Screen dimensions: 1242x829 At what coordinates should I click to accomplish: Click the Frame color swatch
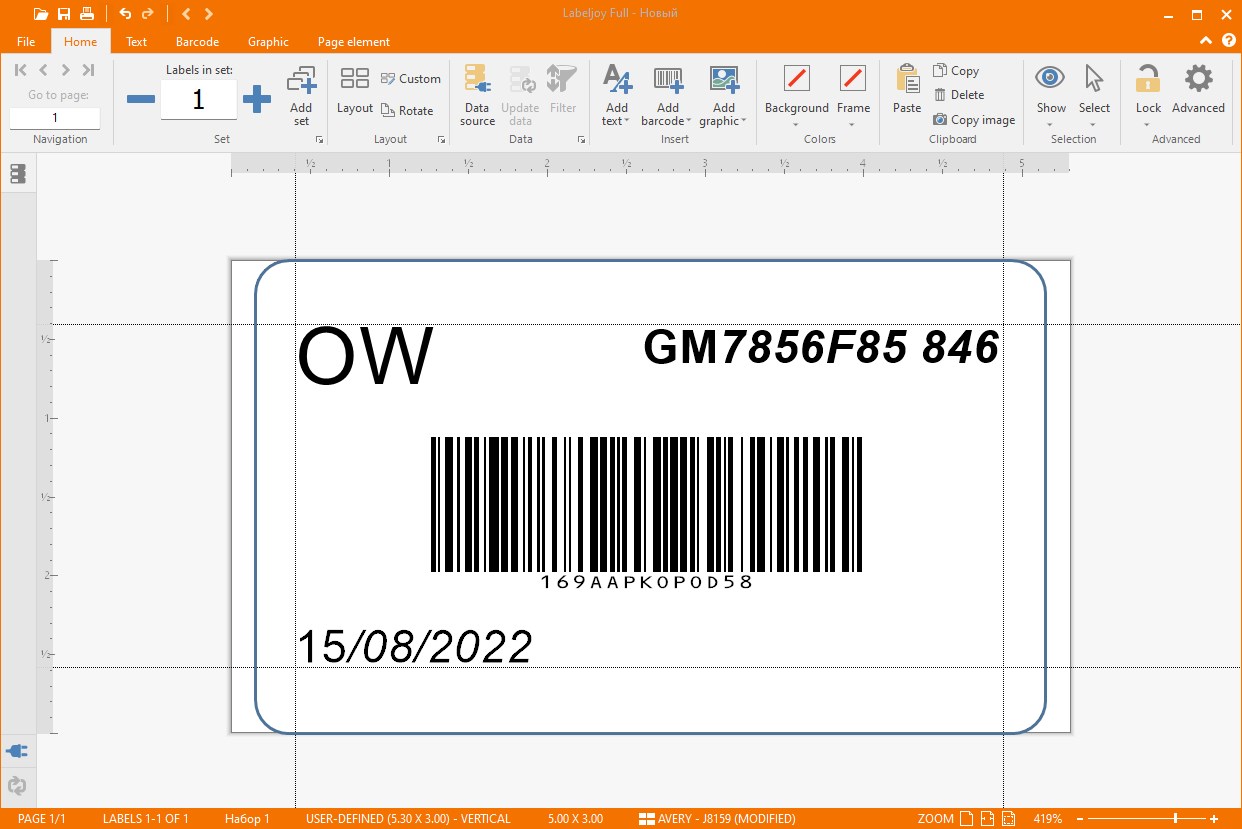(853, 78)
